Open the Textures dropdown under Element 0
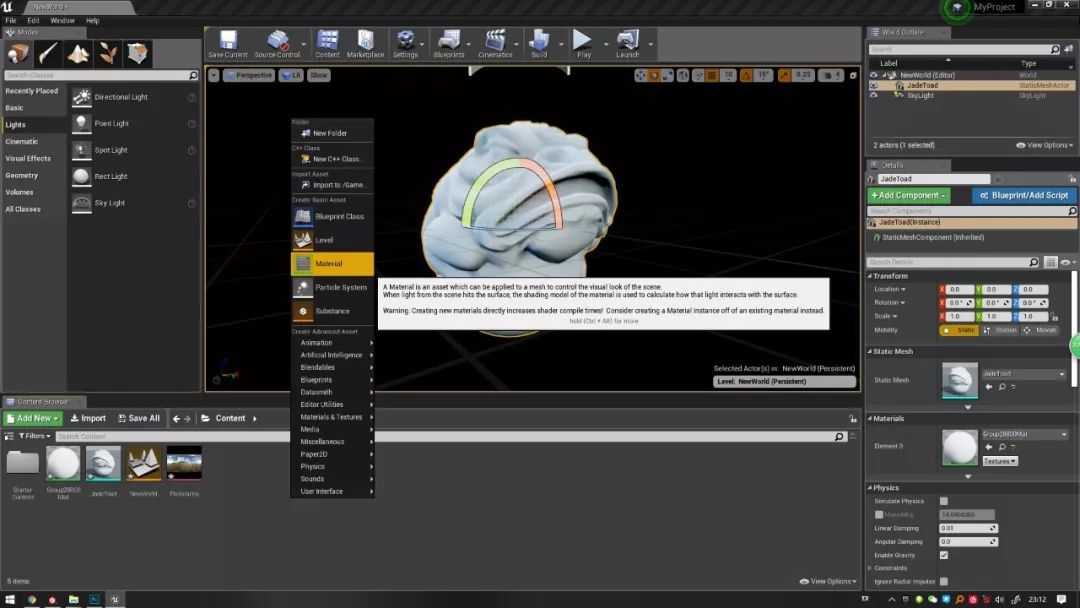Viewport: 1080px width, 608px height. click(x=1003, y=460)
